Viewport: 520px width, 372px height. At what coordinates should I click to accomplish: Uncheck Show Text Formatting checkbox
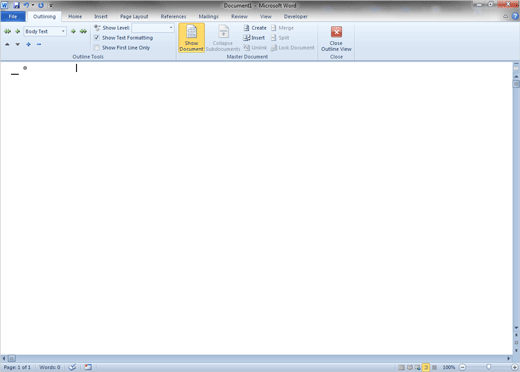[x=97, y=38]
